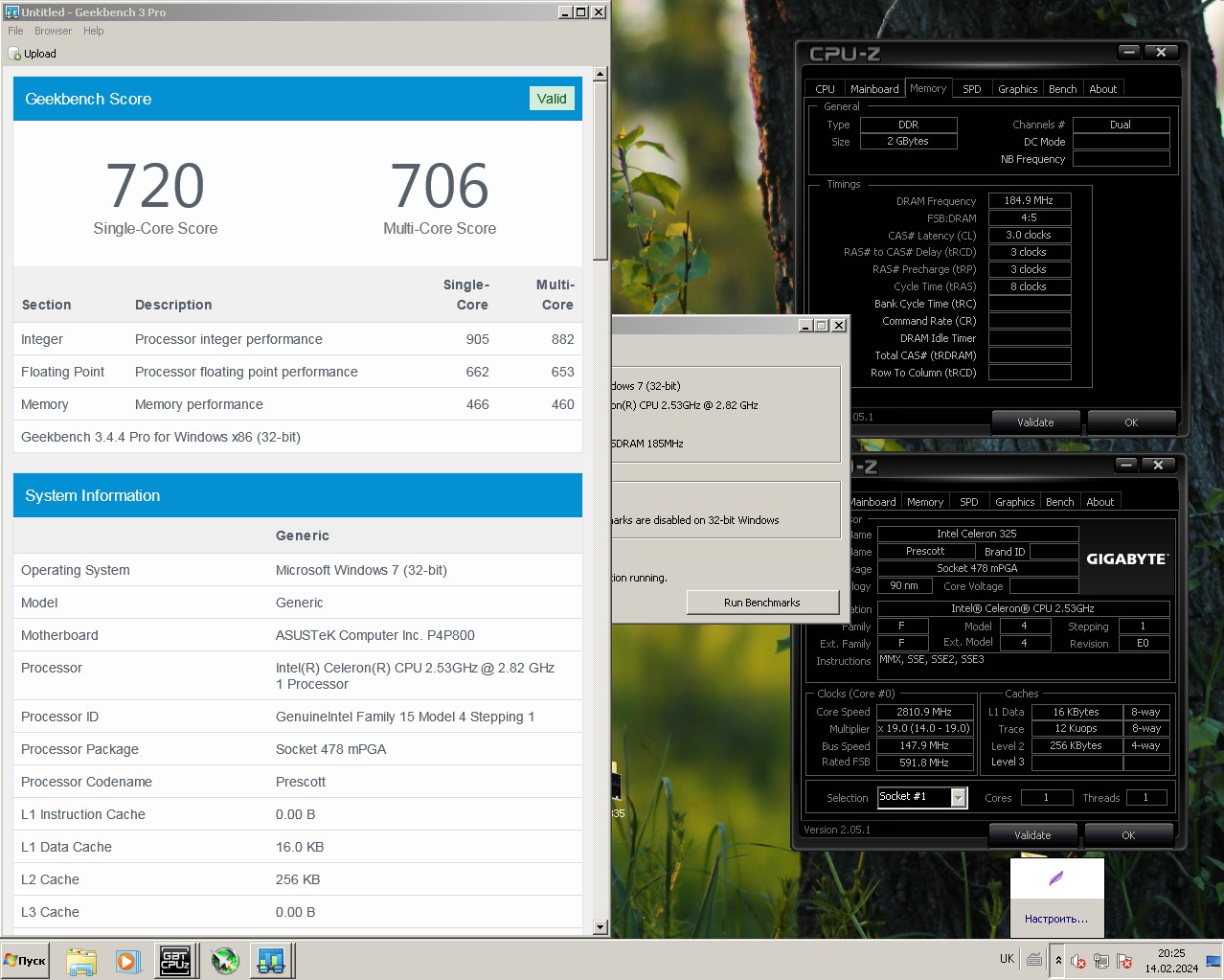Click the on-screen keyboard icon in taskbar
Screen dimensions: 1224x980
click(x=1034, y=959)
